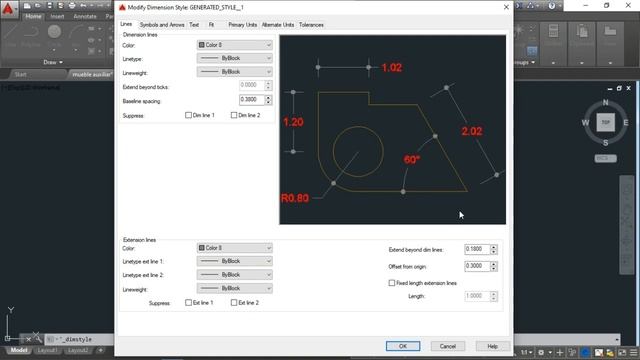This screenshot has height=360, width=640.
Task: Open the Annotate ribbon tab
Action: (85, 16)
